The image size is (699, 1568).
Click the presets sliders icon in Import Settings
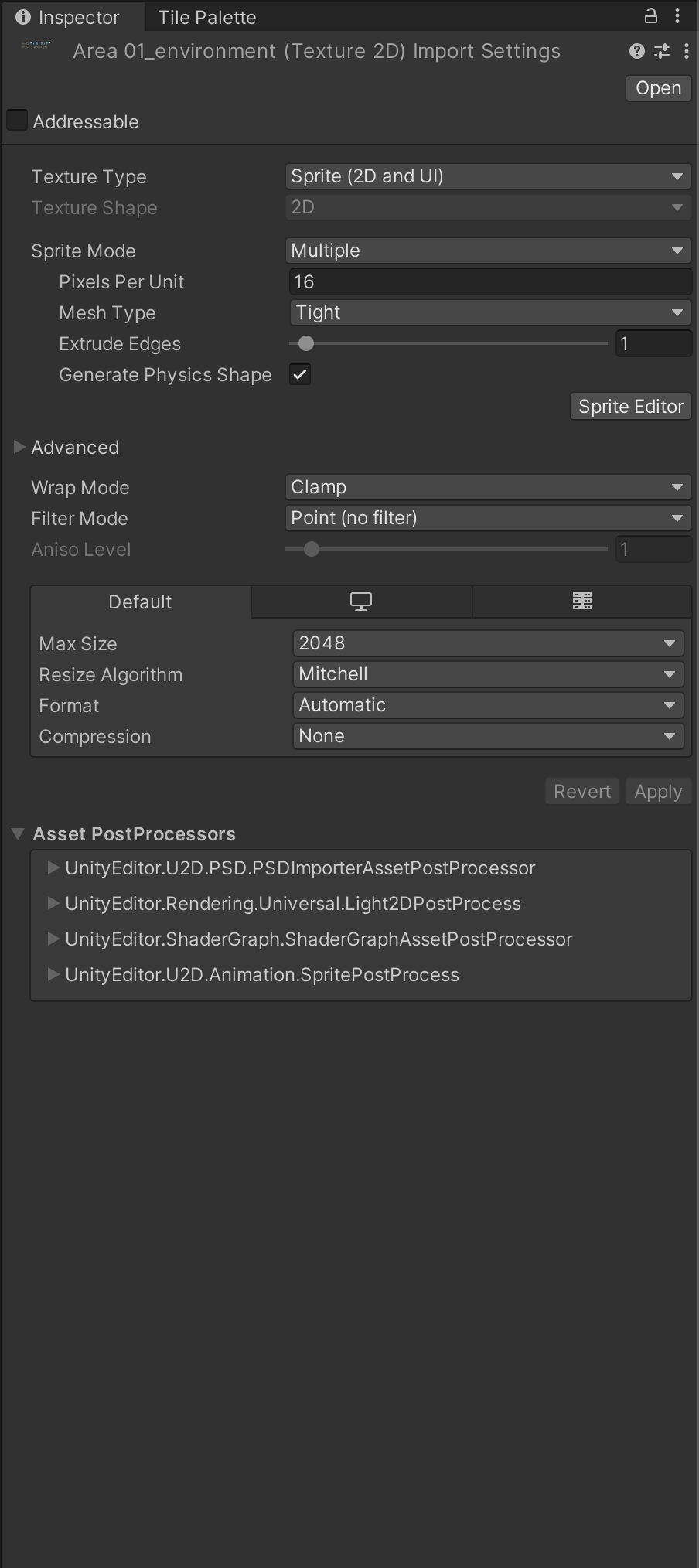tap(662, 51)
